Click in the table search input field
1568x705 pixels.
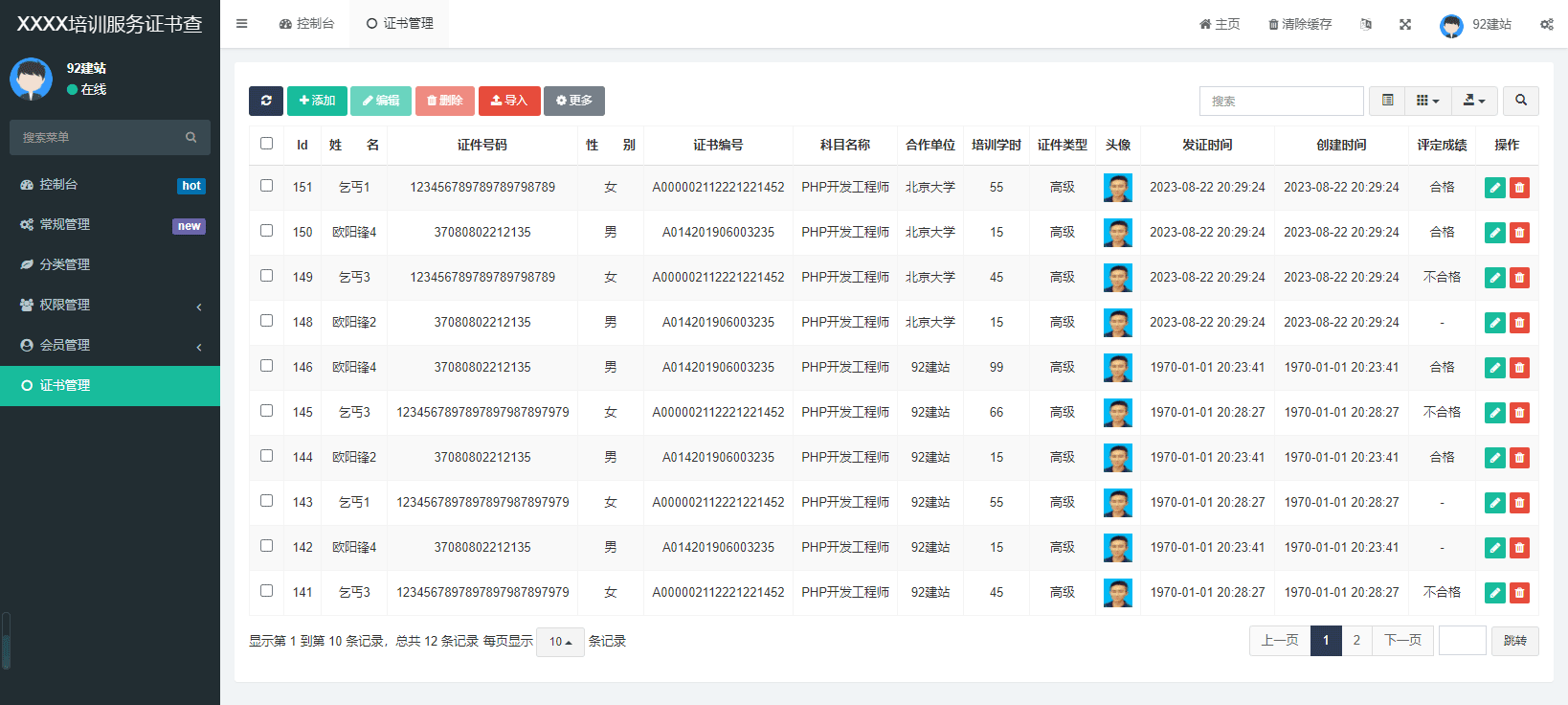(x=1281, y=101)
